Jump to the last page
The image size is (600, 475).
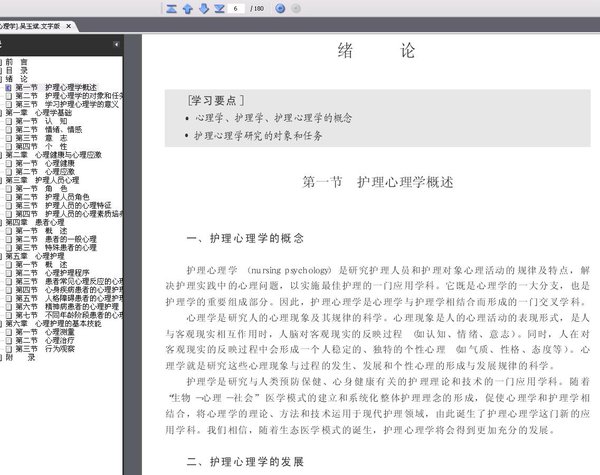(219, 8)
